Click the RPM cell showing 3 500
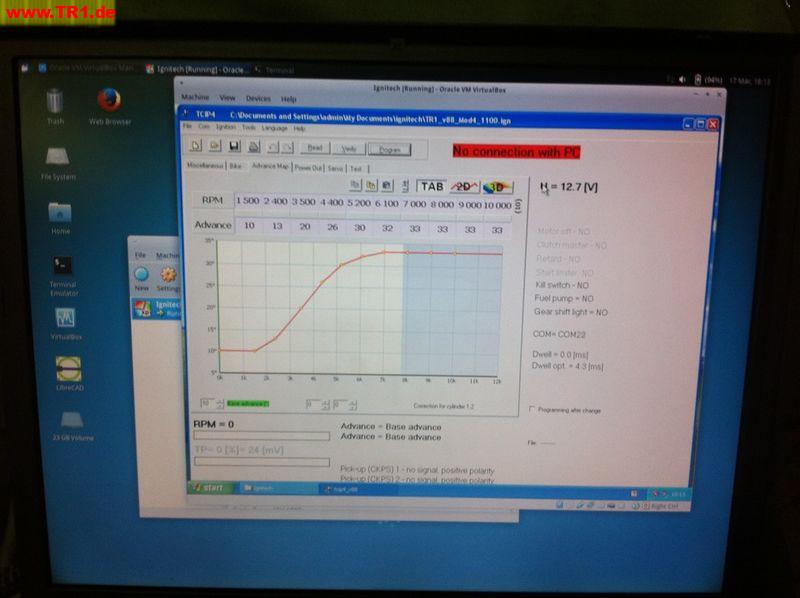 [303, 202]
